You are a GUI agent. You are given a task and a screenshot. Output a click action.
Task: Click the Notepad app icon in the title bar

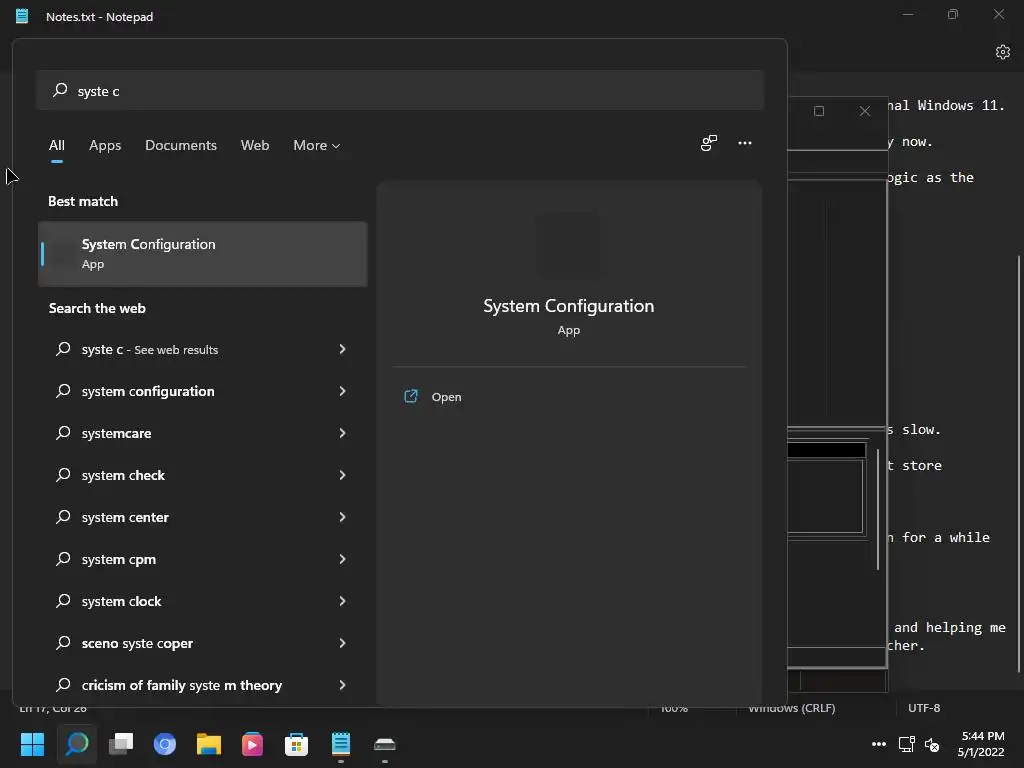tap(22, 16)
